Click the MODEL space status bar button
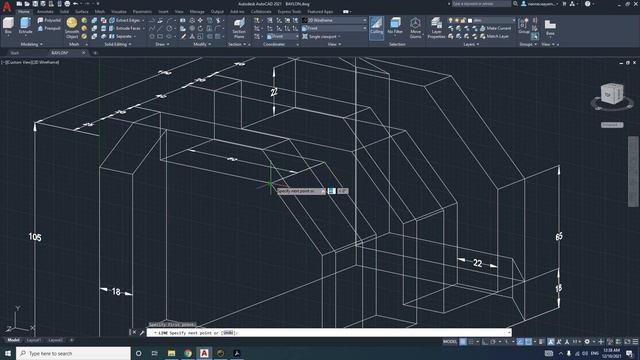Viewport: 640px width, 360px height. 450,342
